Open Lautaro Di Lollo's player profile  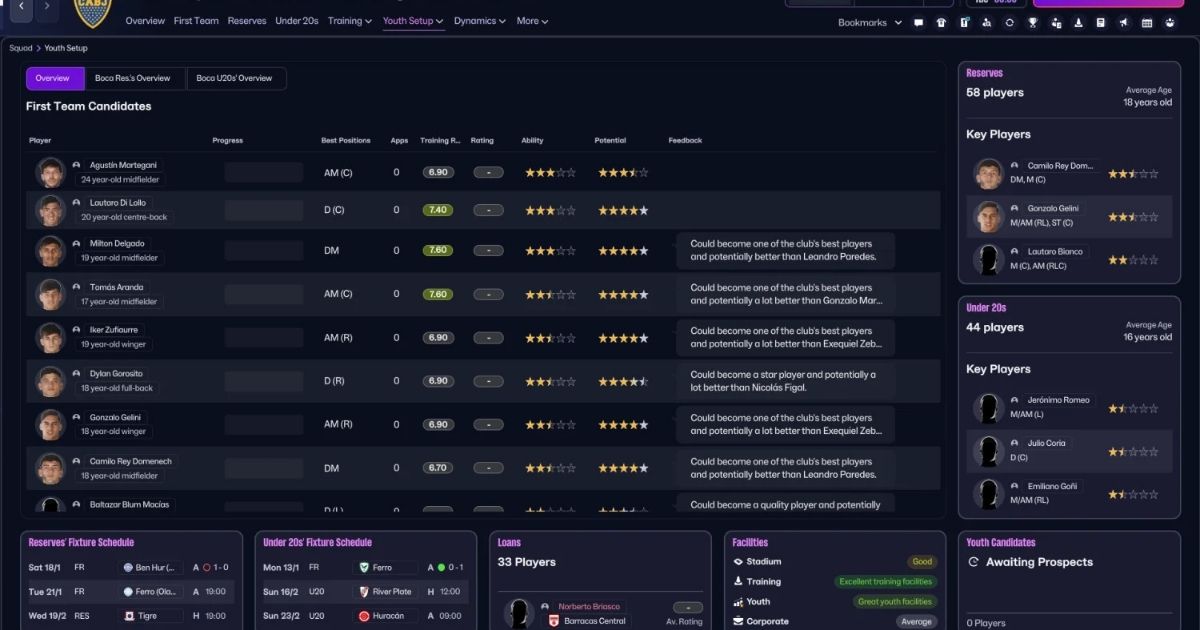click(117, 202)
